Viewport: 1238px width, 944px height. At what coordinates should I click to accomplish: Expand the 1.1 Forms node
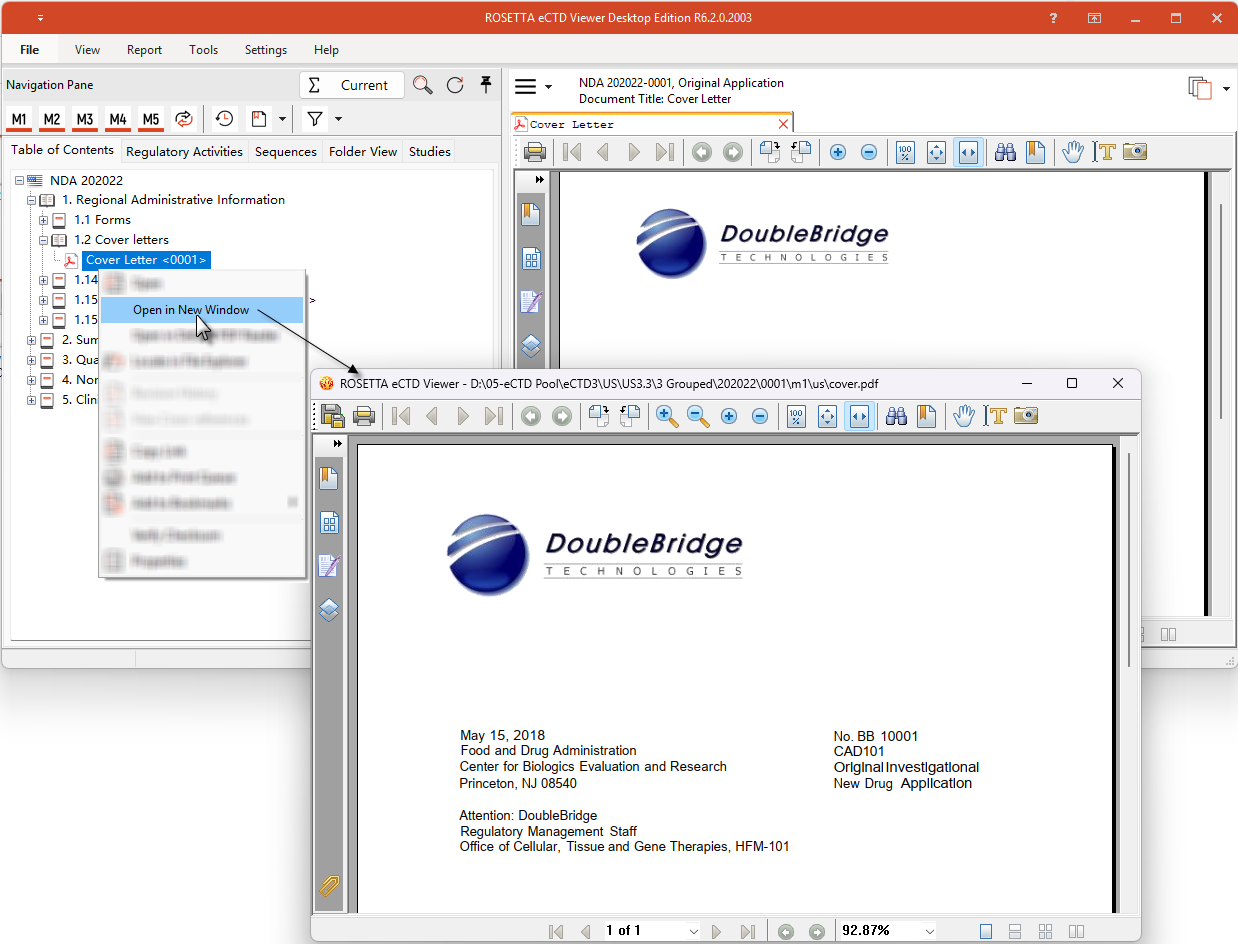point(43,220)
